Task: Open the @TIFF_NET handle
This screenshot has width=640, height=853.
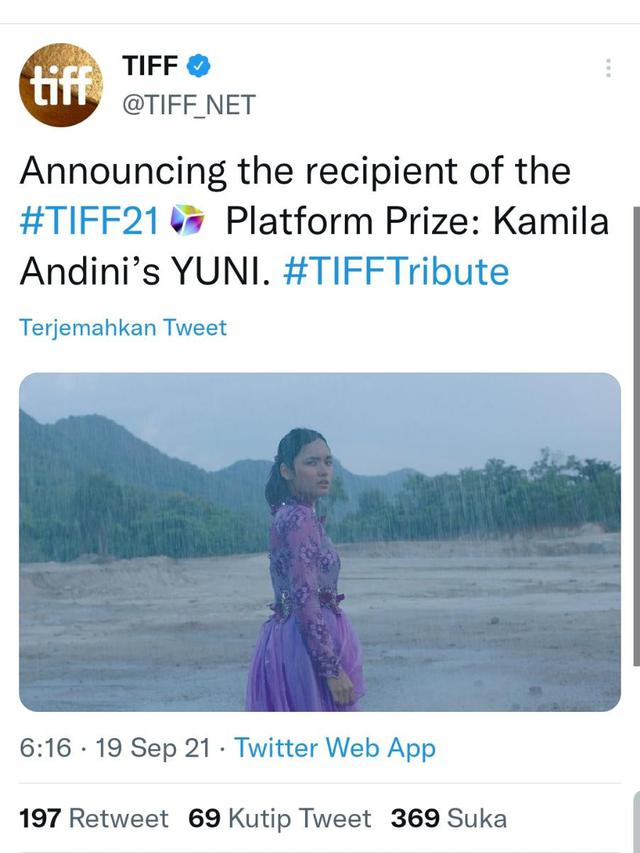Action: (188, 104)
